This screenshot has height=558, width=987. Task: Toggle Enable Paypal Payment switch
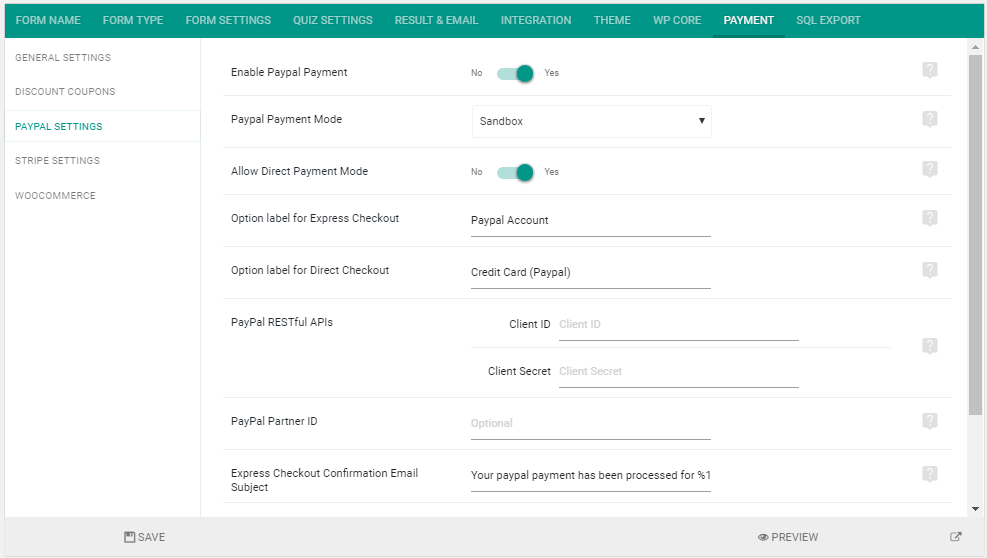coord(515,73)
